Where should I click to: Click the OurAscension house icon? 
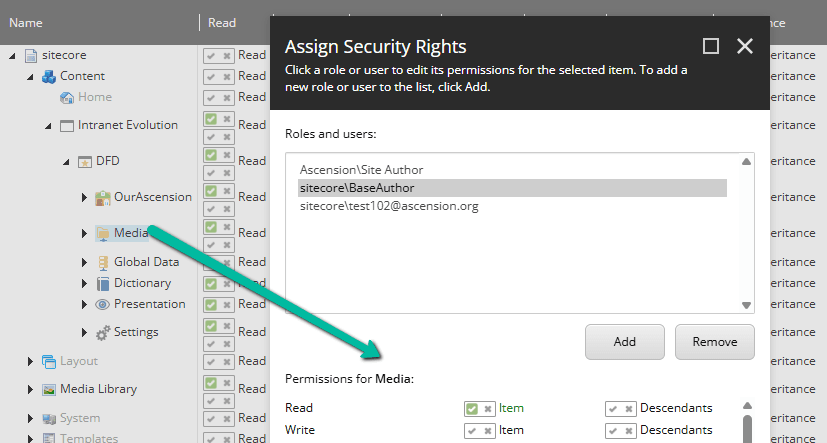(103, 198)
